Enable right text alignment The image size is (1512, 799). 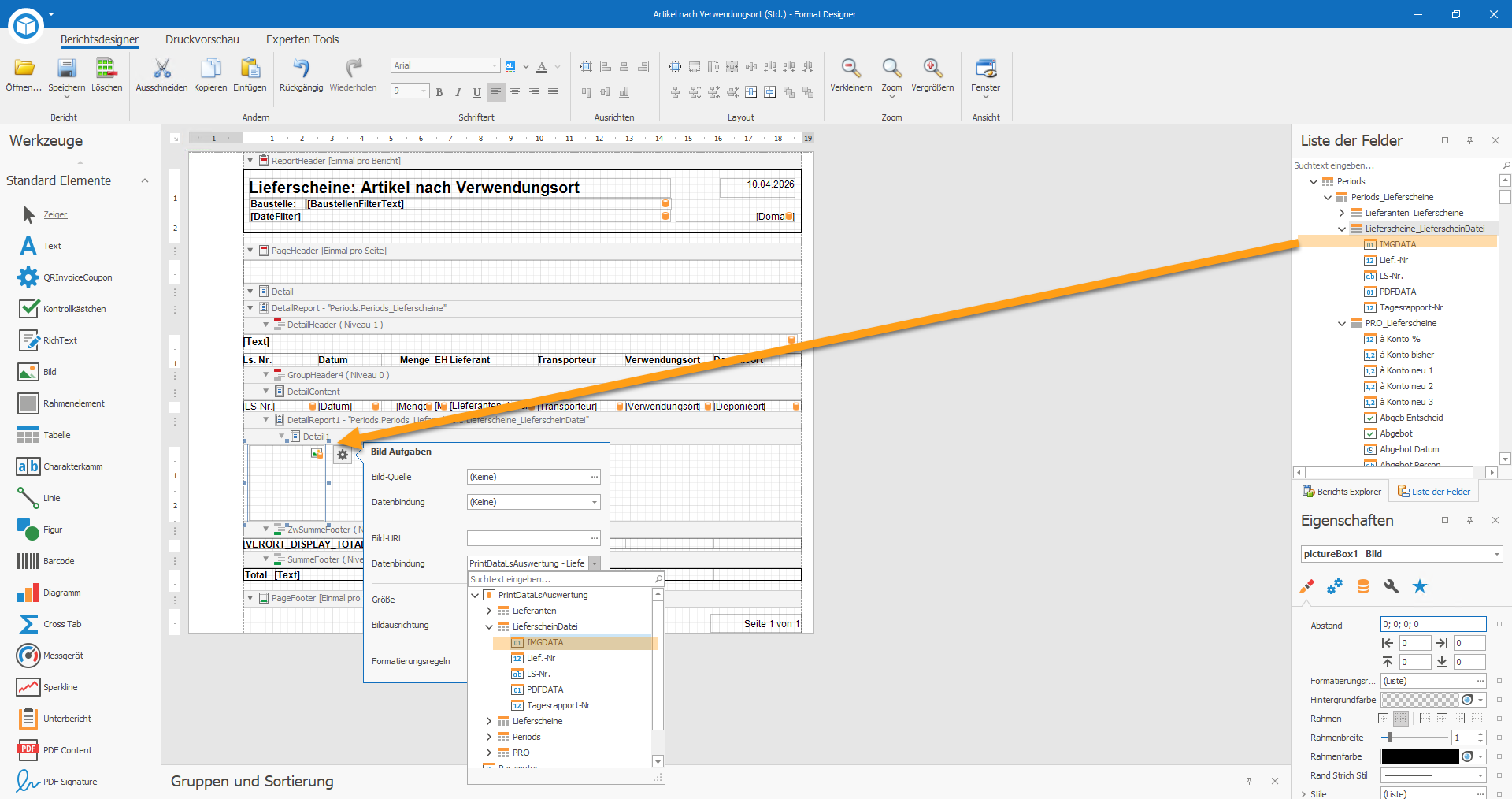coord(534,92)
